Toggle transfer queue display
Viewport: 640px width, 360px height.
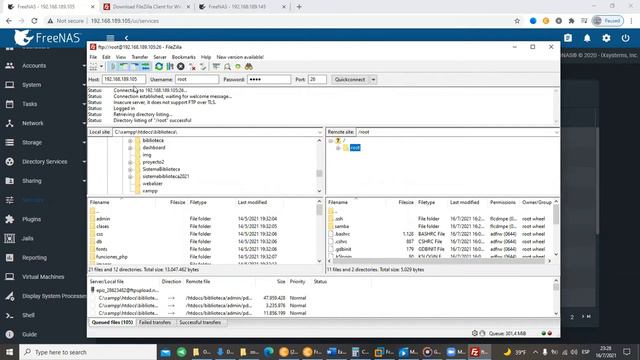click(145, 67)
